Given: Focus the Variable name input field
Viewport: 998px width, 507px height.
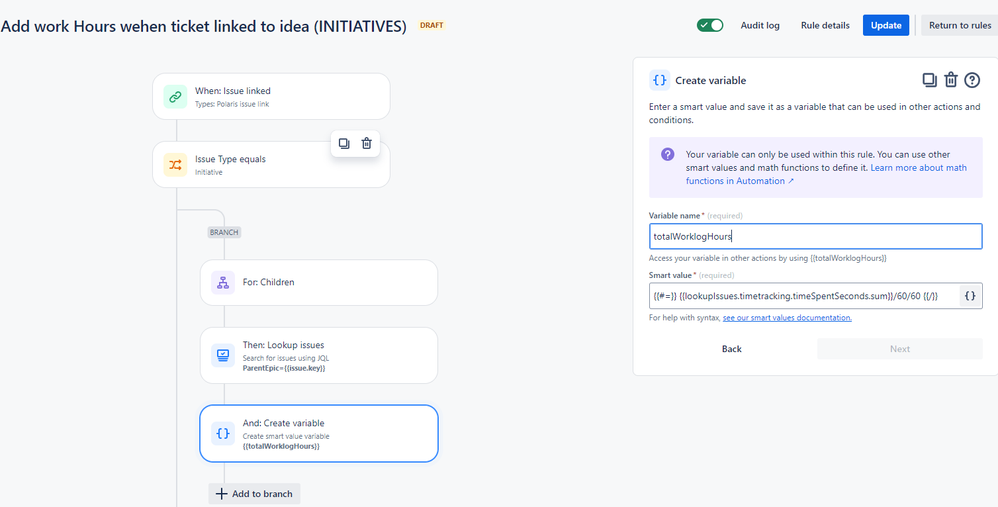Looking at the screenshot, I should coord(815,236).
